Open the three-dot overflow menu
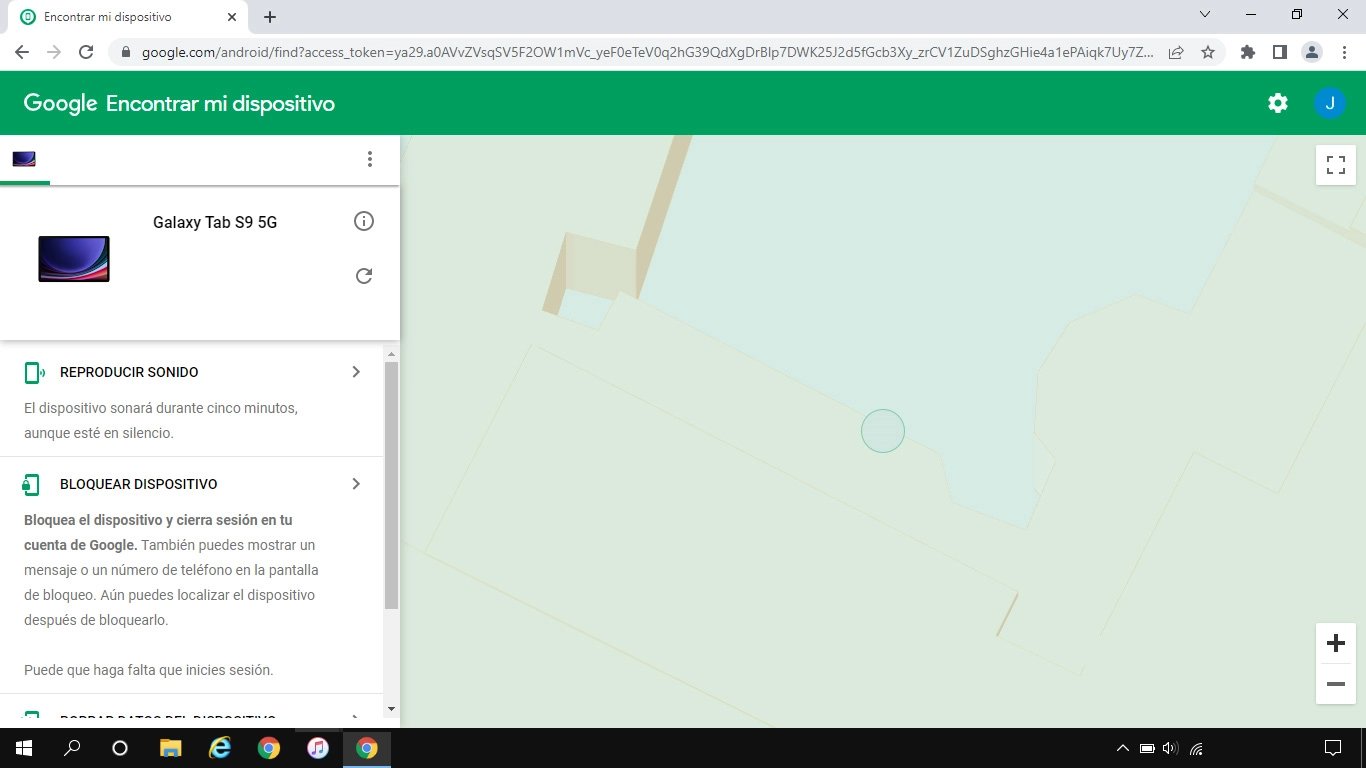Screen dimensions: 1366x768 [370, 158]
